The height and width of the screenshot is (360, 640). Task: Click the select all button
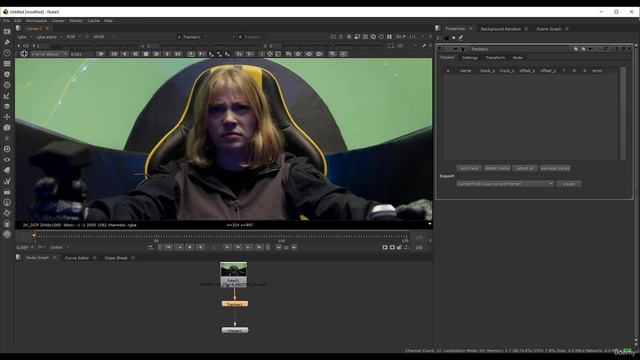pyautogui.click(x=524, y=168)
